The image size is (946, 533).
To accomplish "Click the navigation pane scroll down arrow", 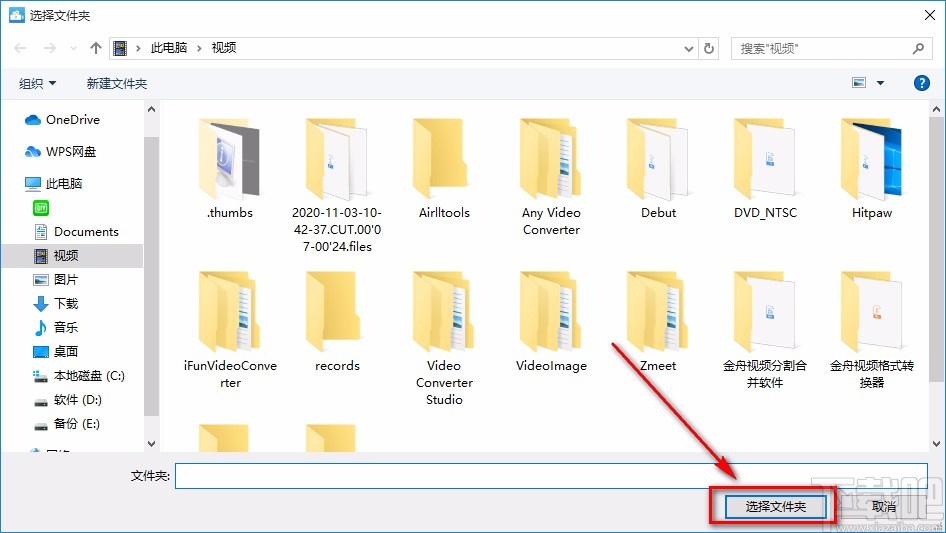I will (151, 444).
